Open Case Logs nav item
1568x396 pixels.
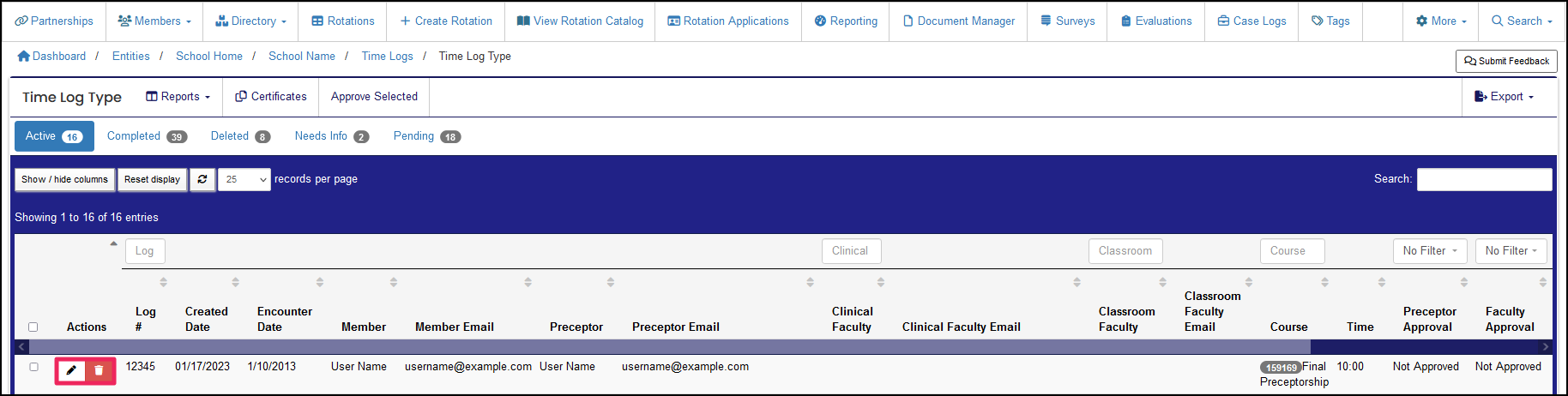coord(1251,21)
